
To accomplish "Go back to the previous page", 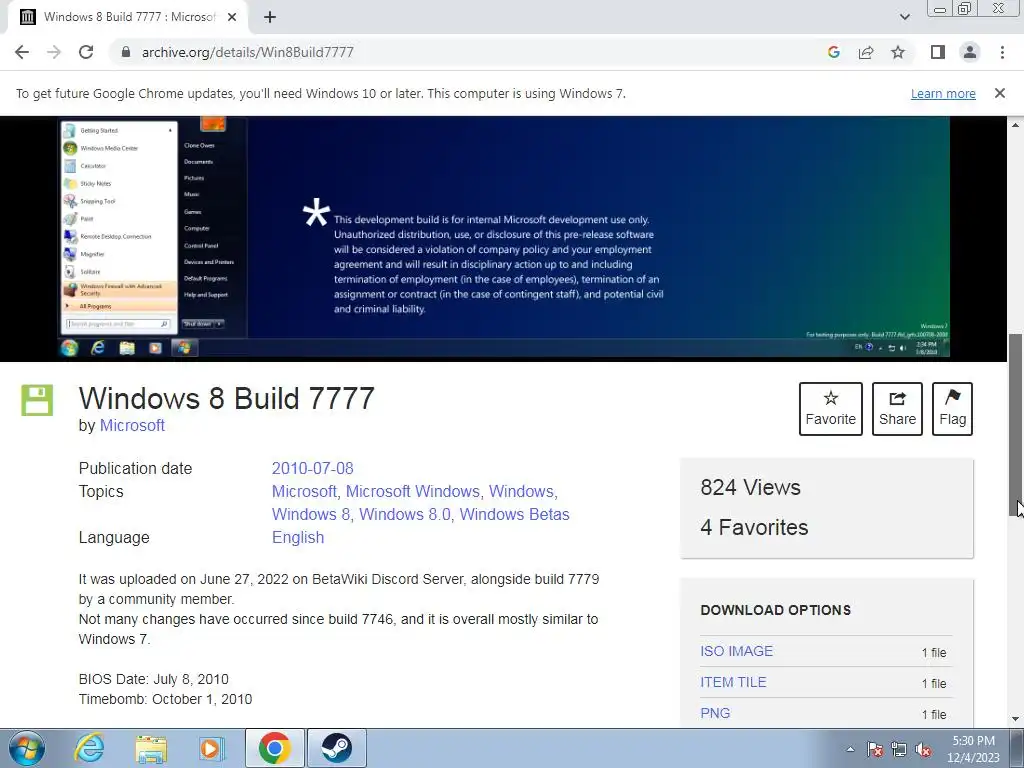I will 22,52.
